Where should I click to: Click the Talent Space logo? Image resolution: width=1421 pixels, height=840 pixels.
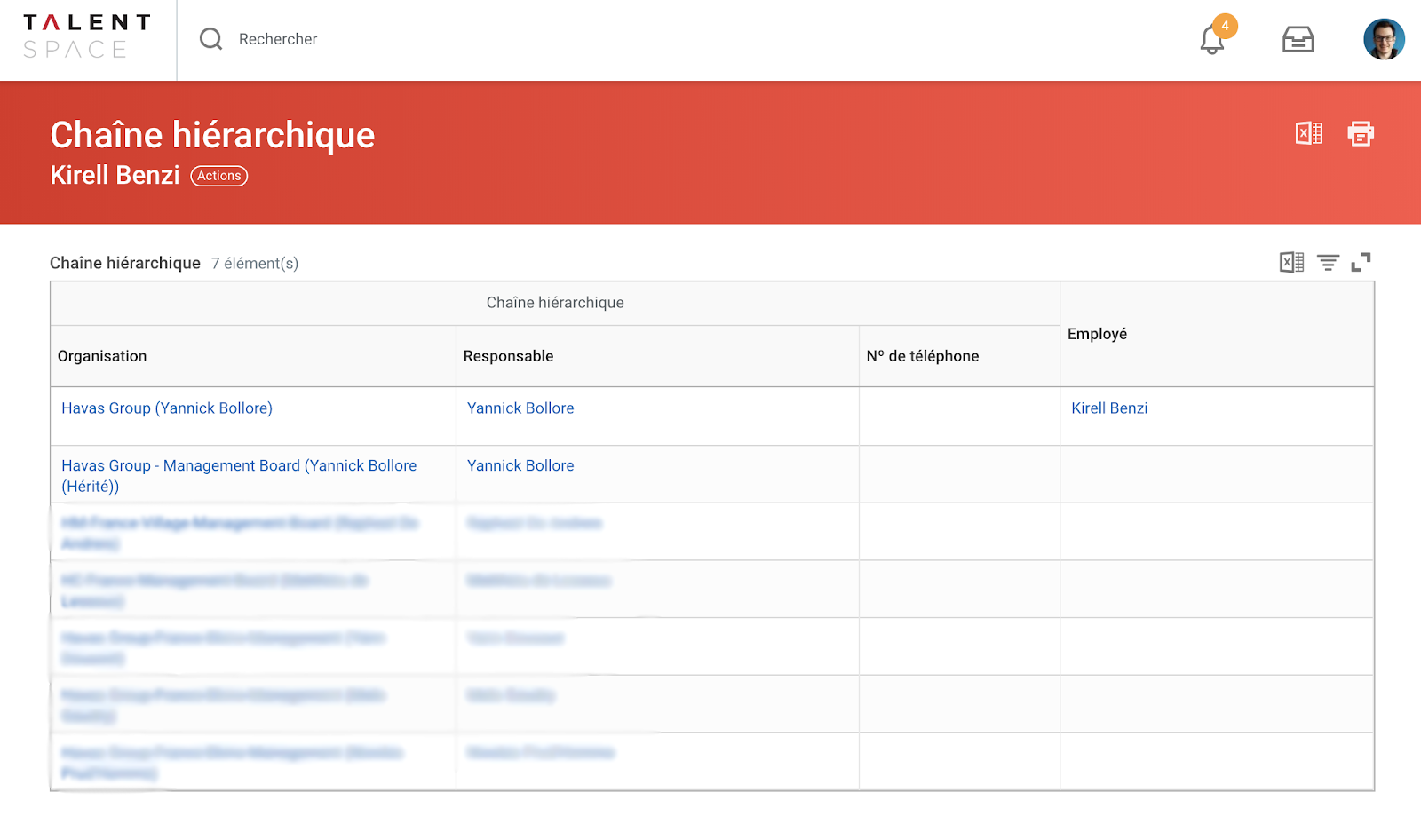[x=87, y=37]
